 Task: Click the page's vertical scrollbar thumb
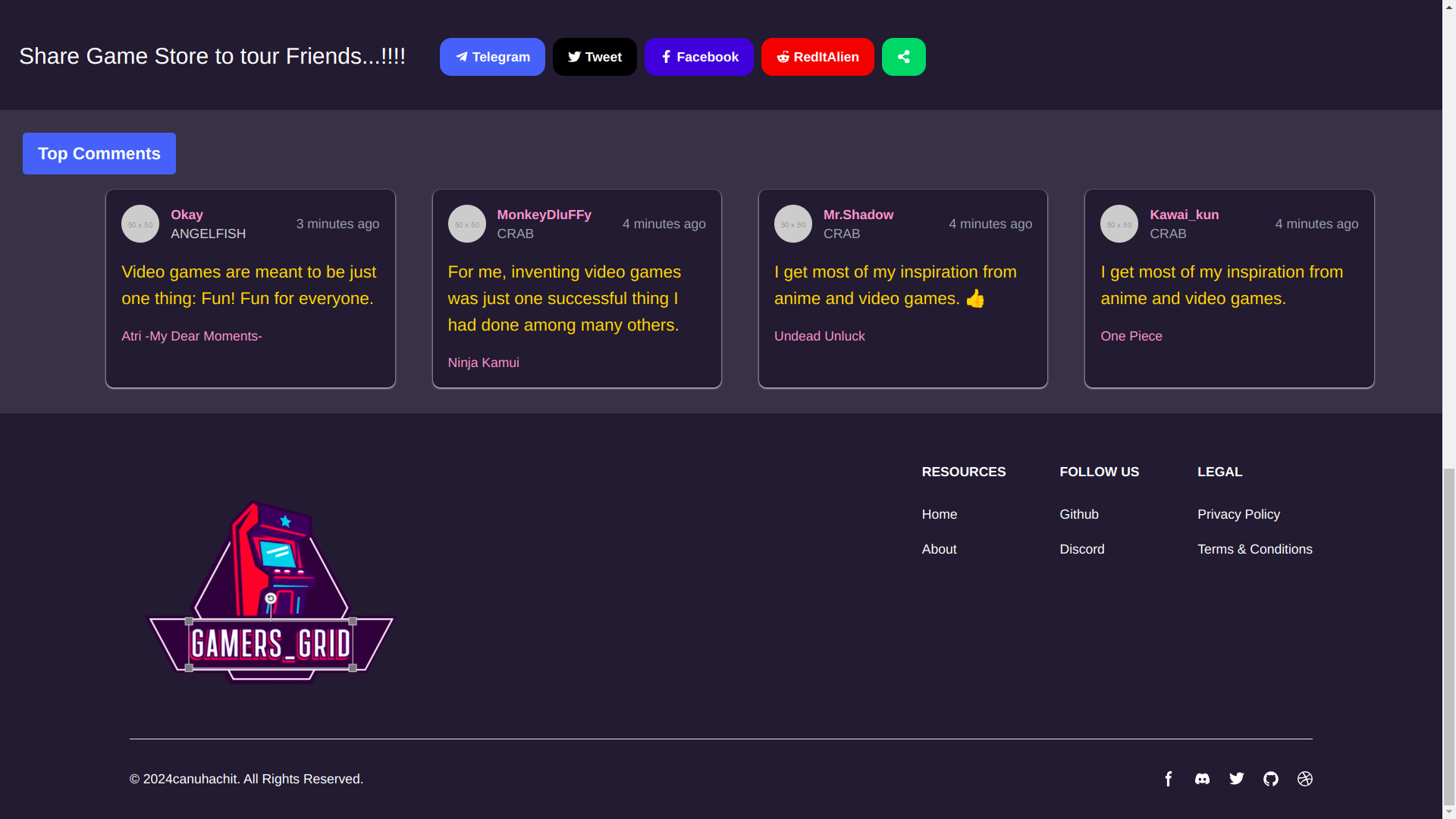(x=1448, y=637)
